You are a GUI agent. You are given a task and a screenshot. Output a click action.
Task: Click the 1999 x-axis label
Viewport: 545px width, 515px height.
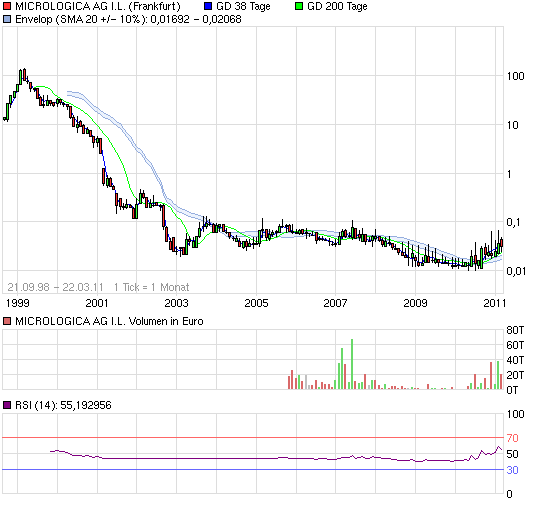coord(18,303)
